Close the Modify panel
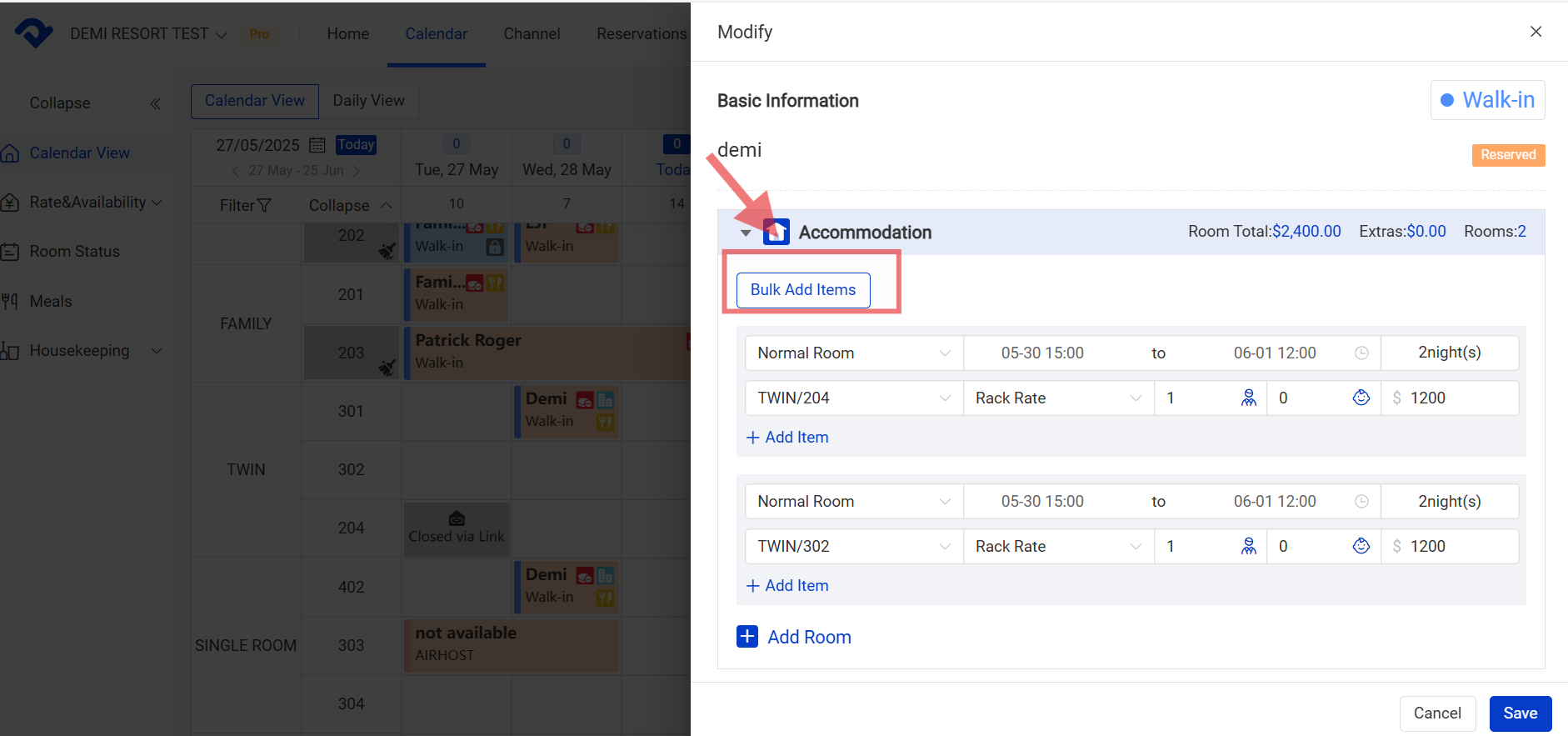 point(1536,32)
